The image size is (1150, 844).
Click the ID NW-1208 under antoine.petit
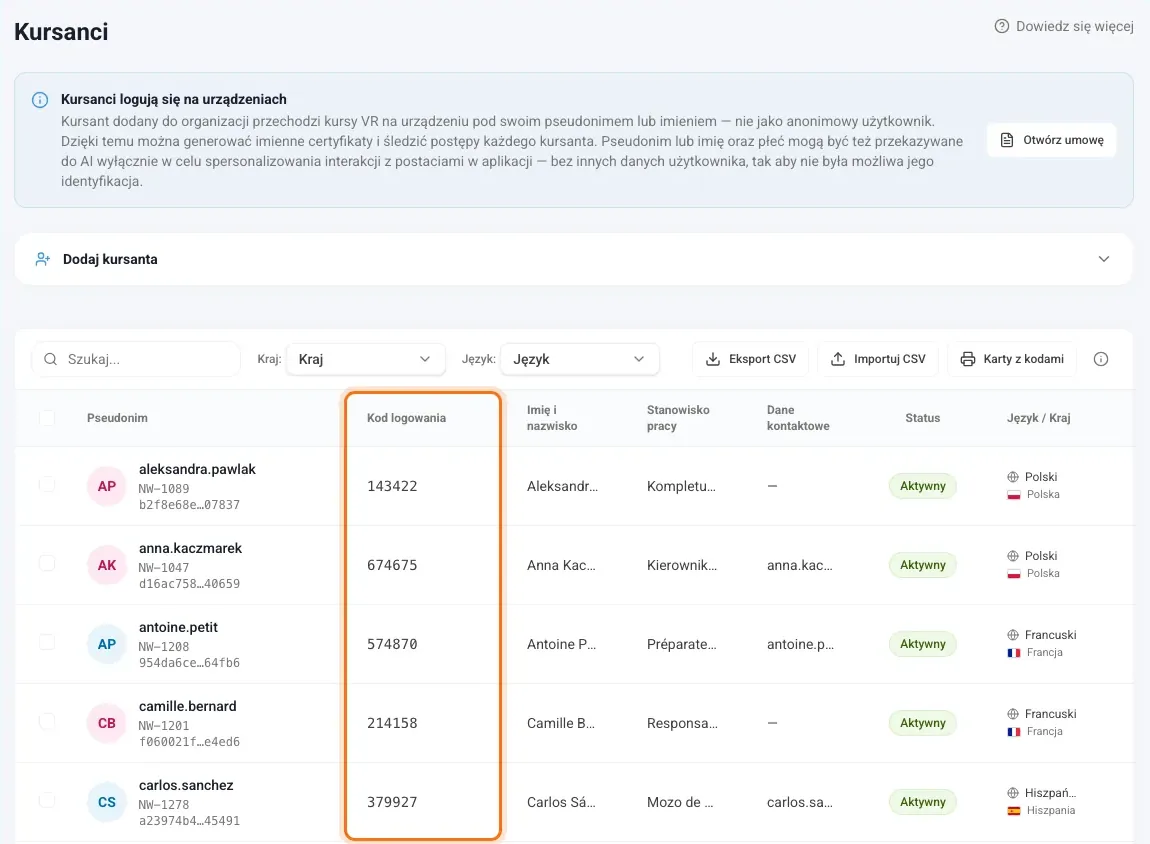(164, 647)
